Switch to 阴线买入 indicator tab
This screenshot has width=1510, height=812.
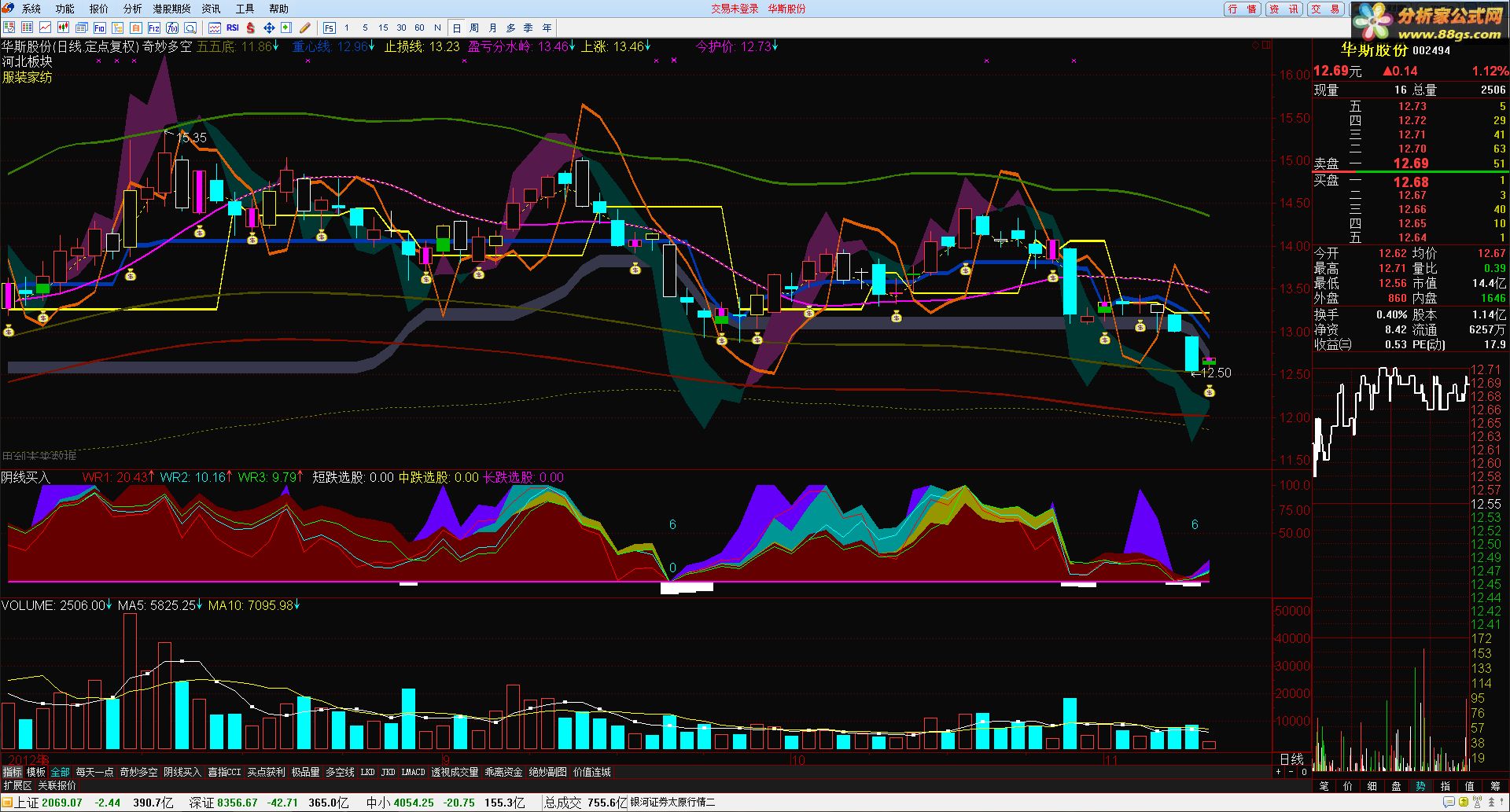pyautogui.click(x=182, y=772)
